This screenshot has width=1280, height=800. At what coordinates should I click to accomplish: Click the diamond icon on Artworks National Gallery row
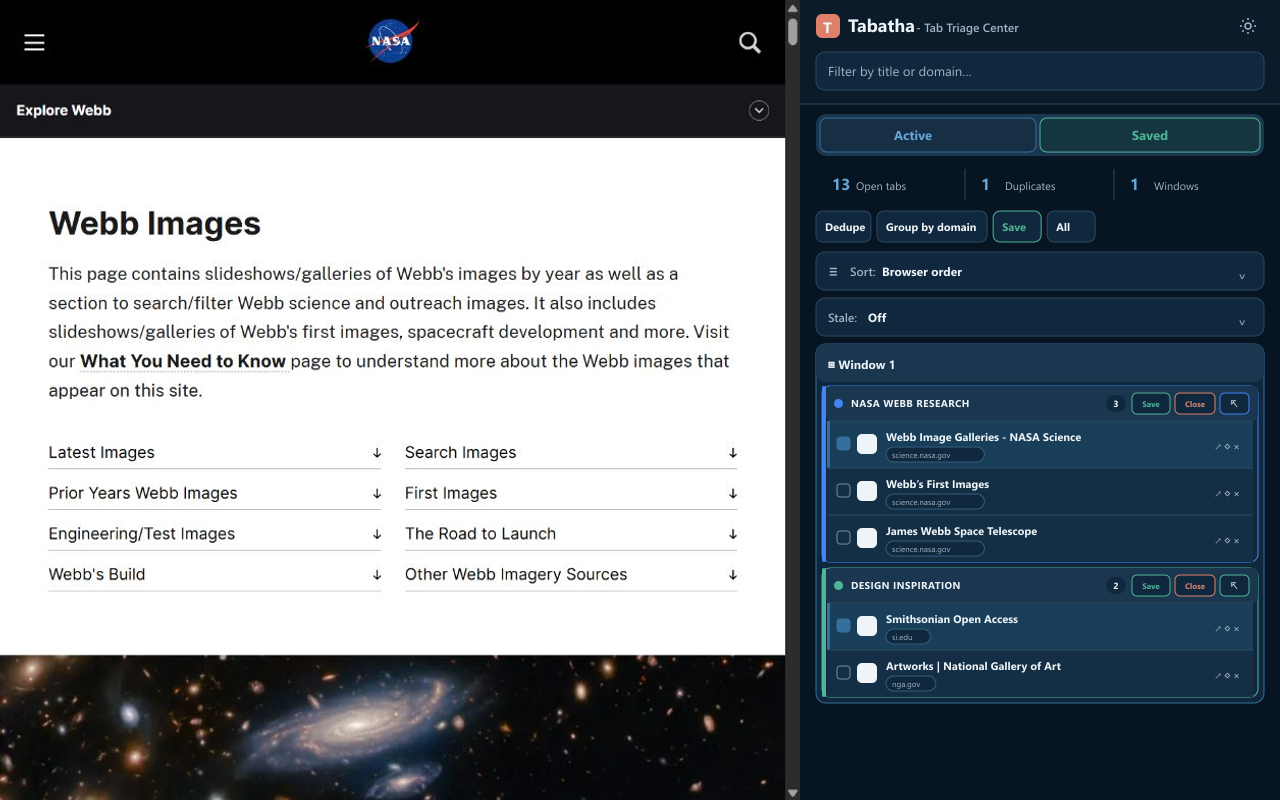[1227, 676]
